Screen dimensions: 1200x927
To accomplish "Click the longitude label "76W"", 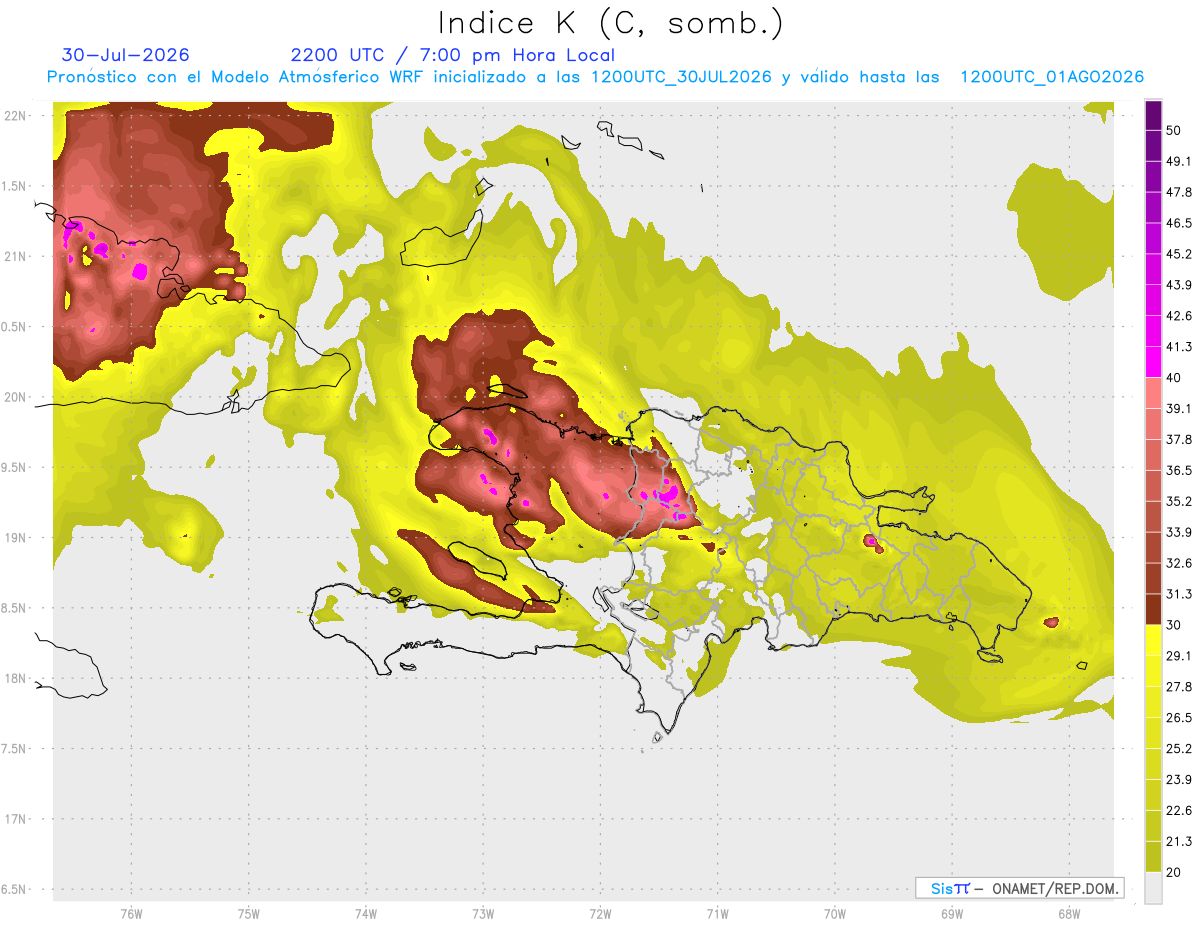I will 131,913.
